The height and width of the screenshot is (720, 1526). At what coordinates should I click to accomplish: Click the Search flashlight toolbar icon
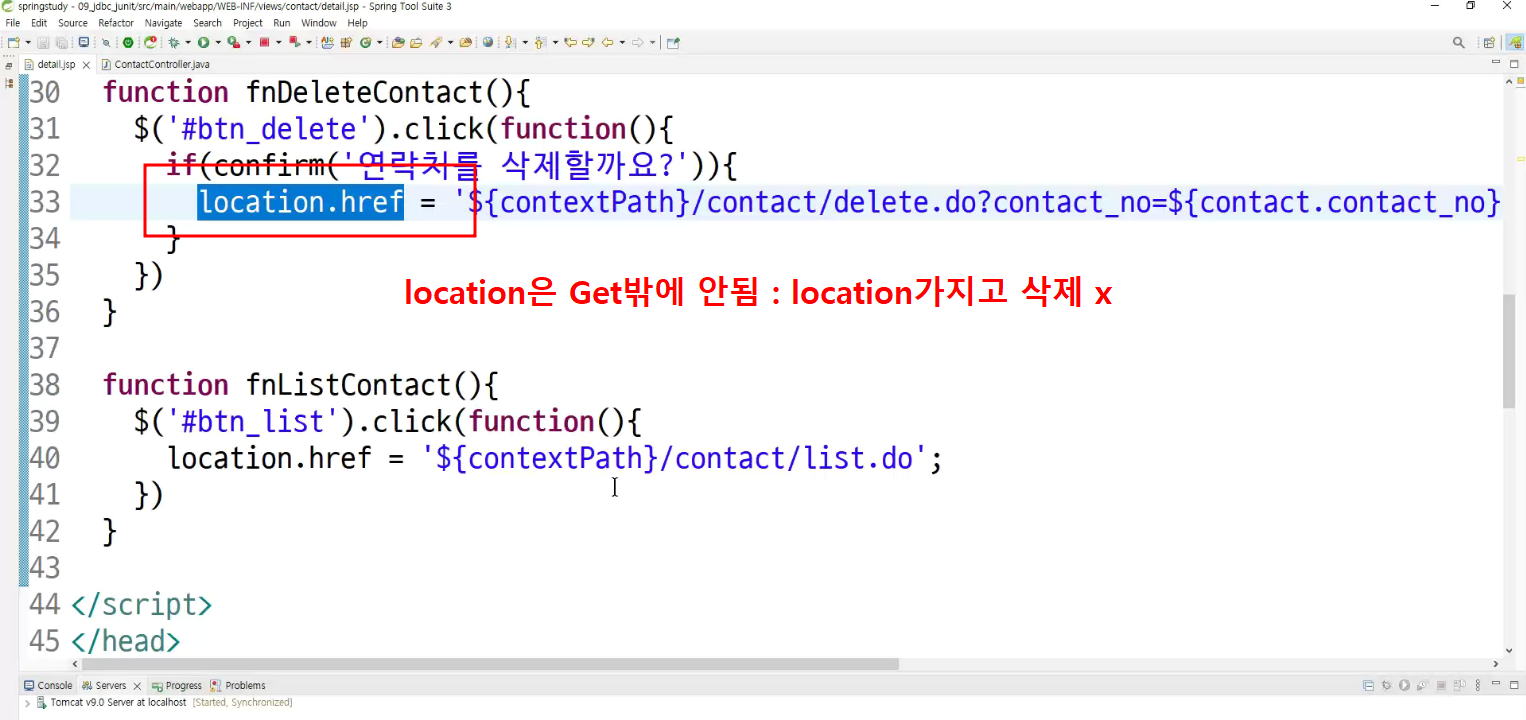coord(435,42)
